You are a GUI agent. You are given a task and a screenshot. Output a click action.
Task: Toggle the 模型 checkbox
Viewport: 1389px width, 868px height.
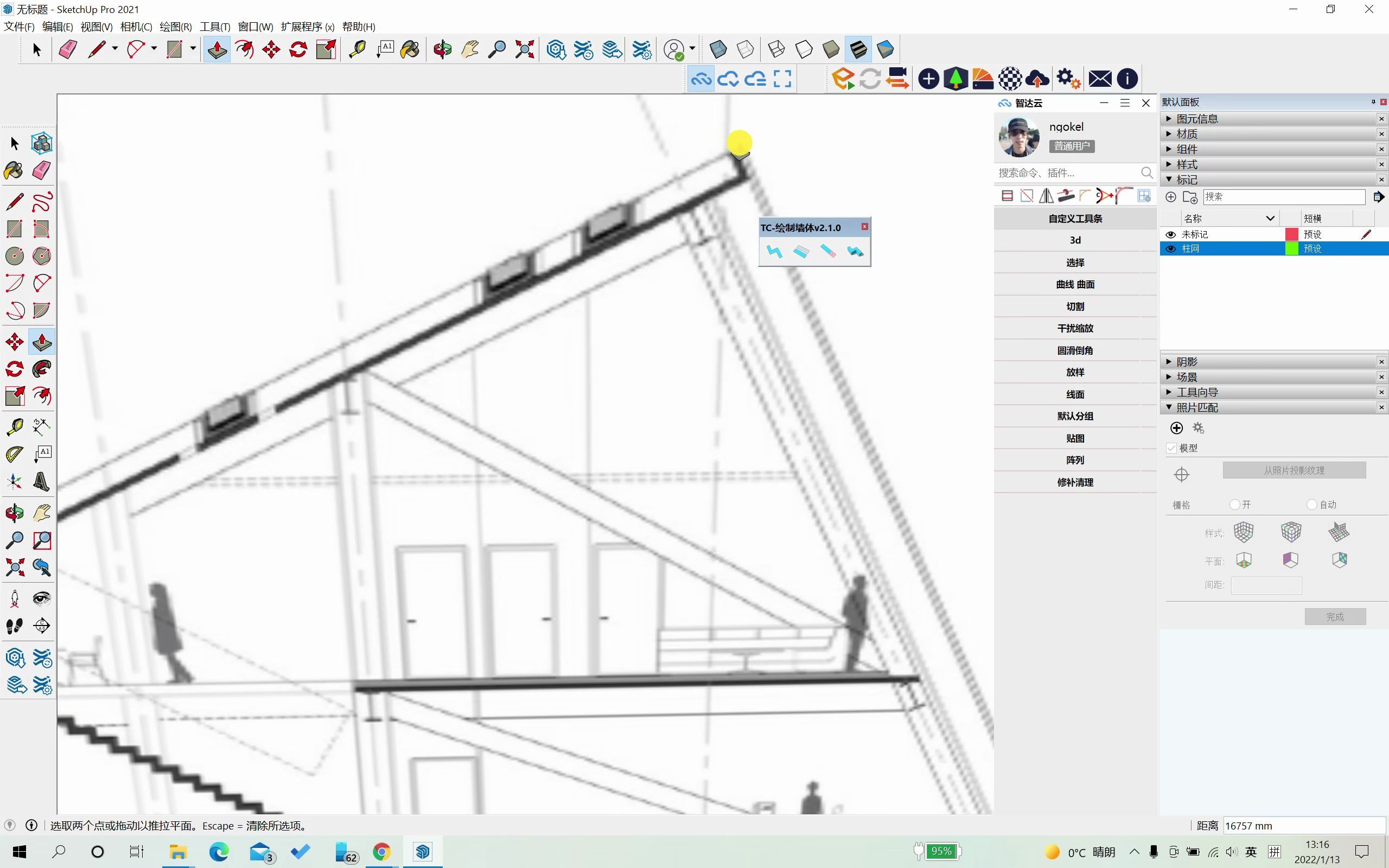[x=1171, y=448]
